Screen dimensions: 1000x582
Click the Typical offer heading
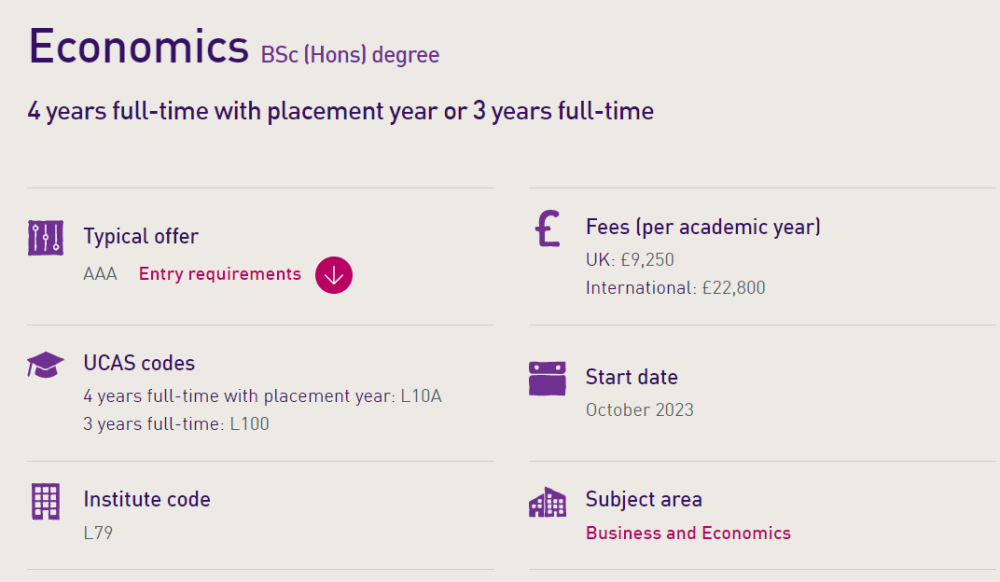[141, 237]
